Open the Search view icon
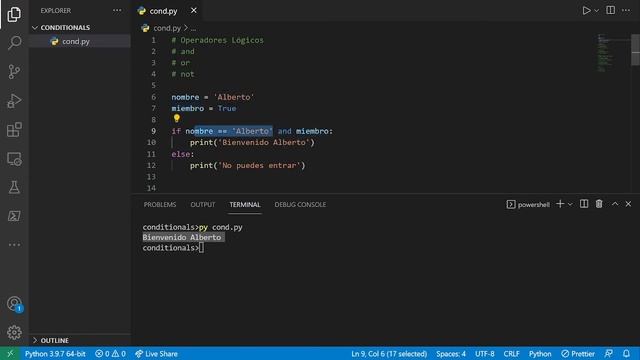Viewport: 640px width, 360px height. coord(14,43)
